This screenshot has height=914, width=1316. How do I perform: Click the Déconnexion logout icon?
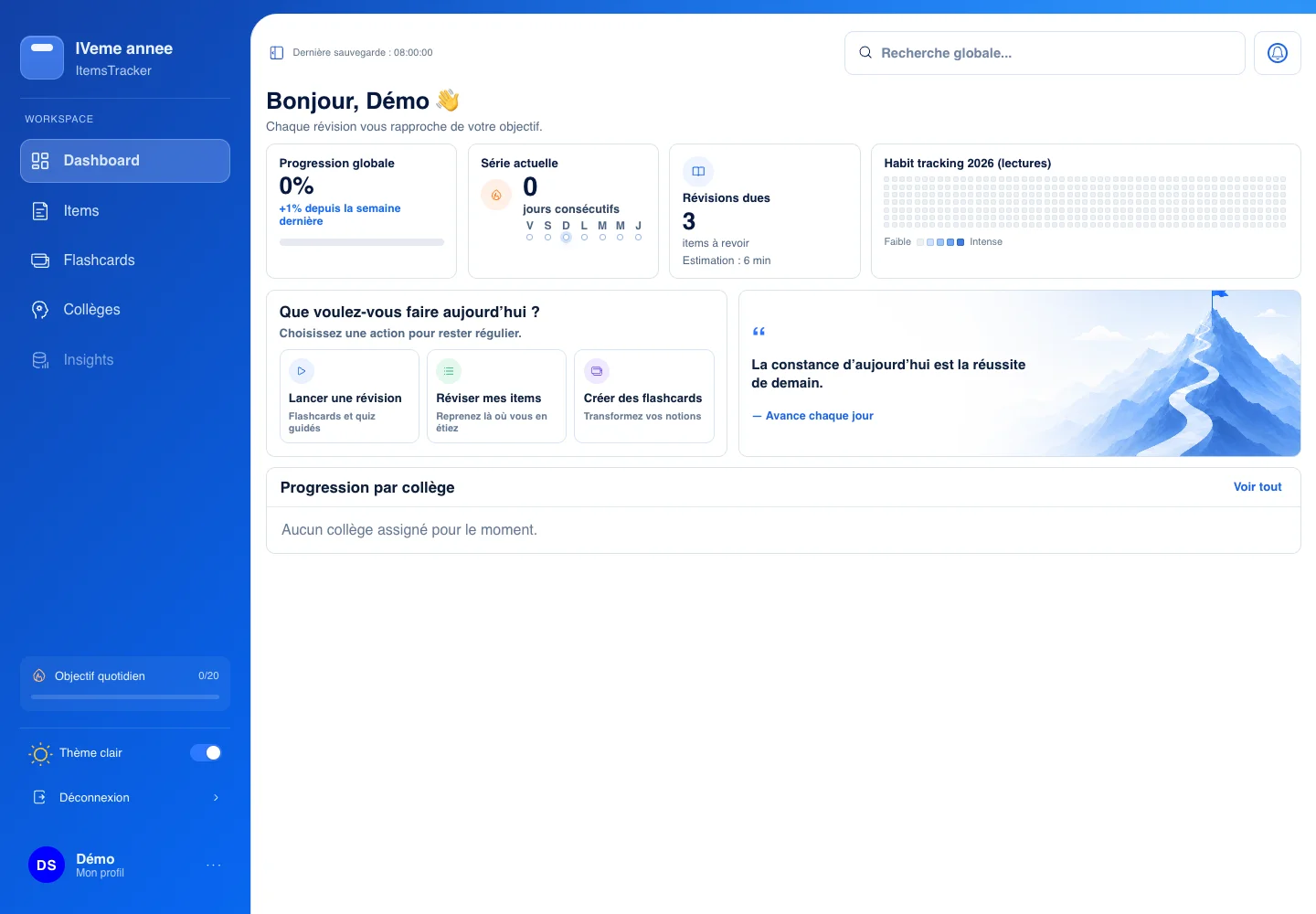(x=40, y=798)
